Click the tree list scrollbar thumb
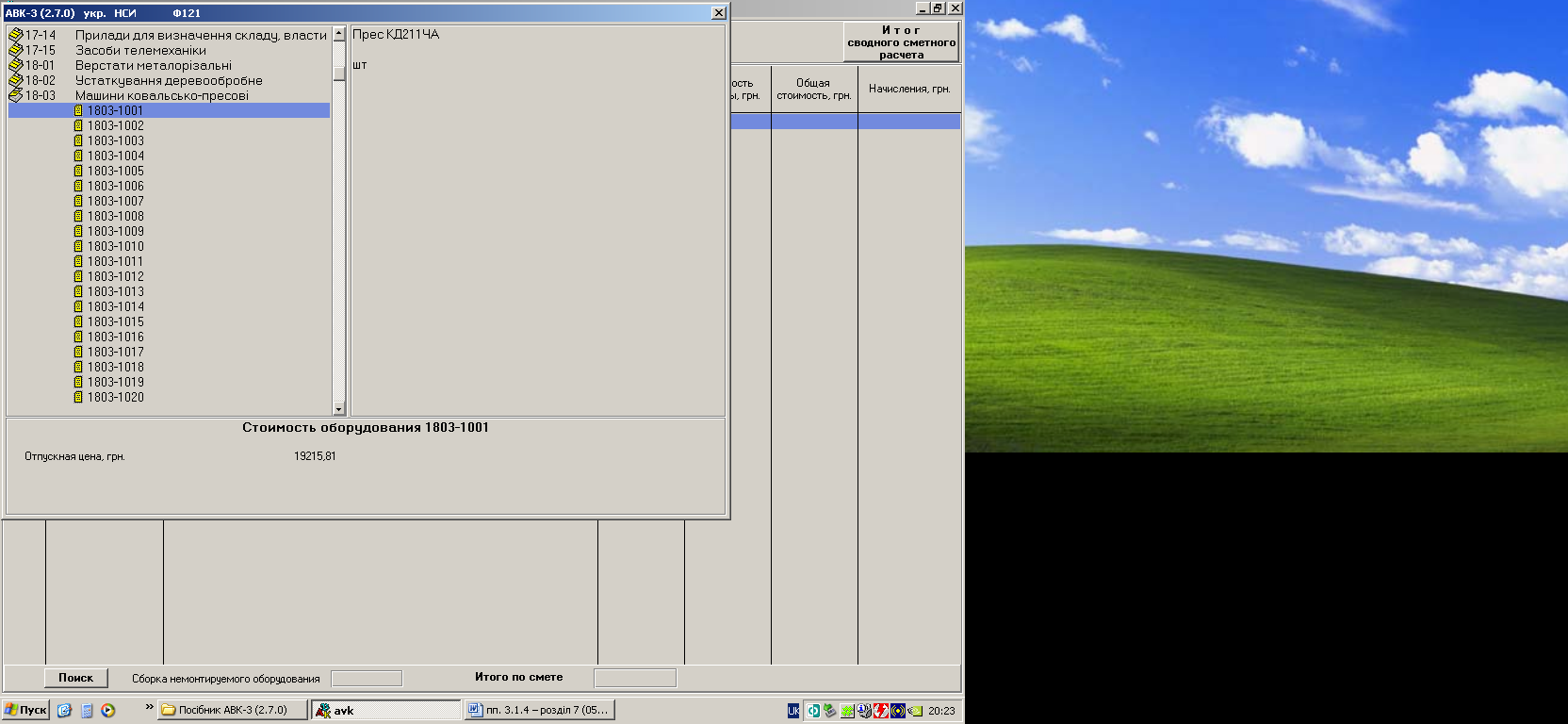Viewport: 1568px width, 724px height. click(x=339, y=73)
